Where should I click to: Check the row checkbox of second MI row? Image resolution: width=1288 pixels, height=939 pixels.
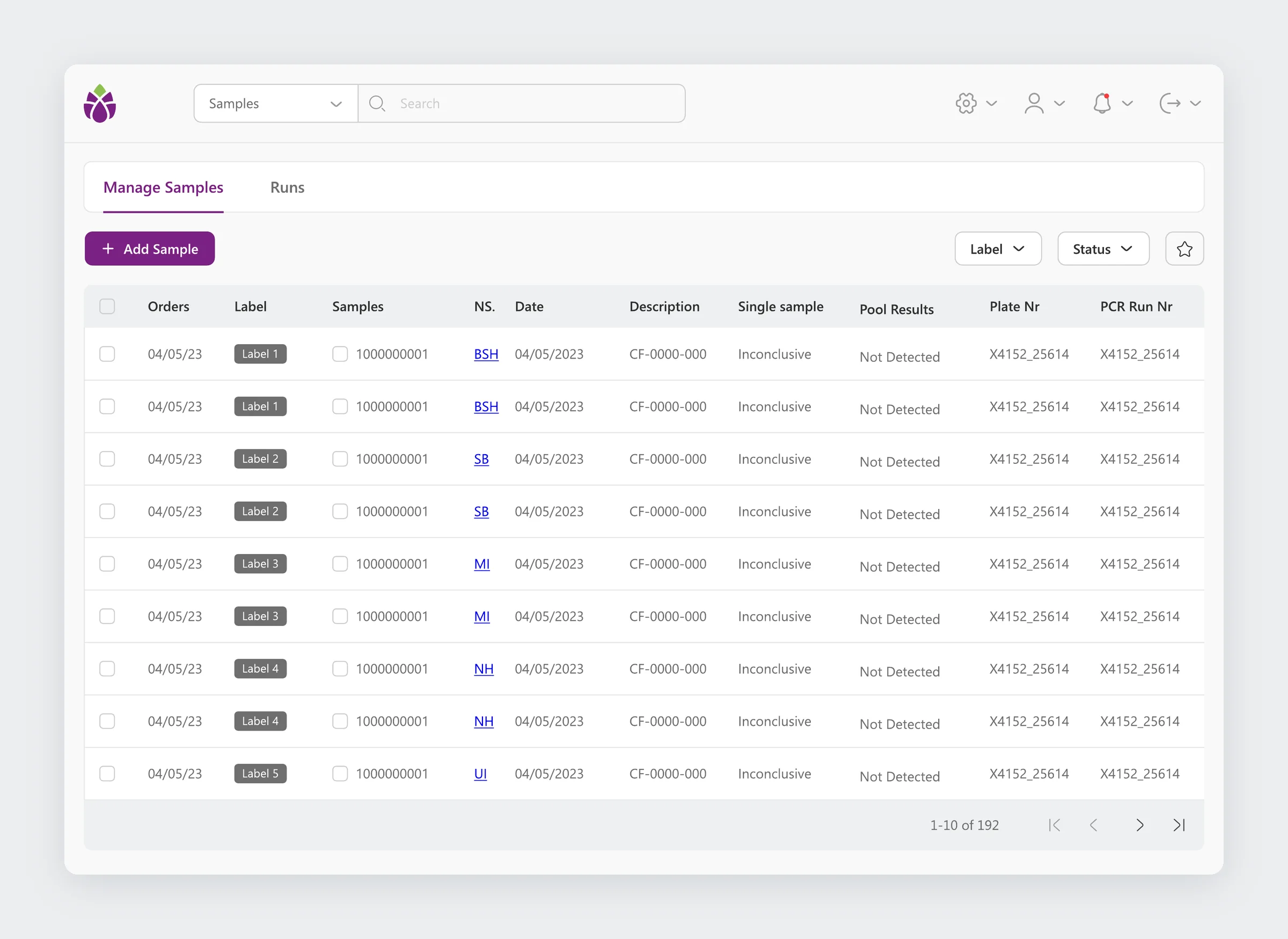tap(107, 616)
